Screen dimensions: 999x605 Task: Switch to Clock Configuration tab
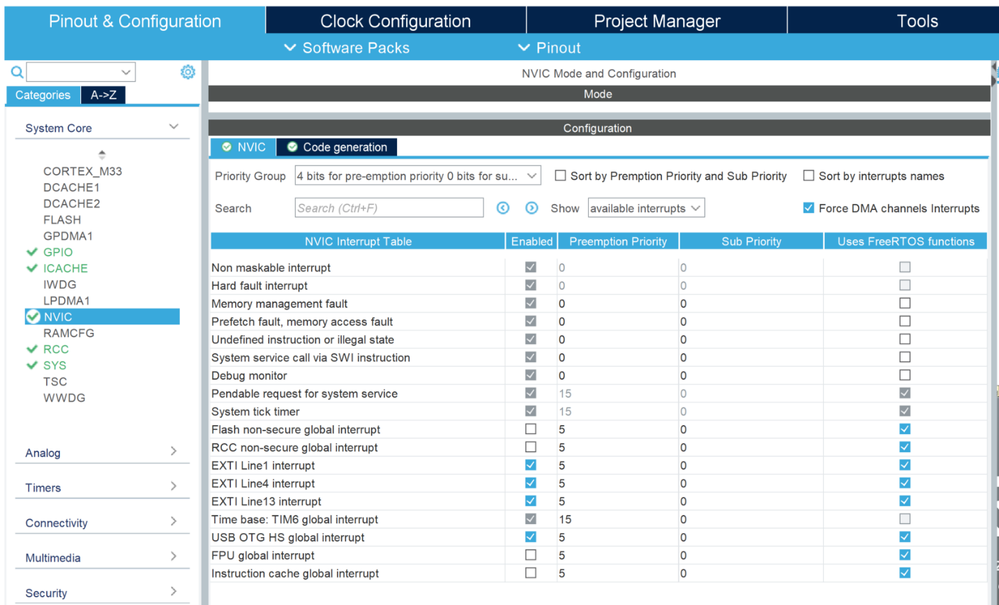click(x=396, y=20)
